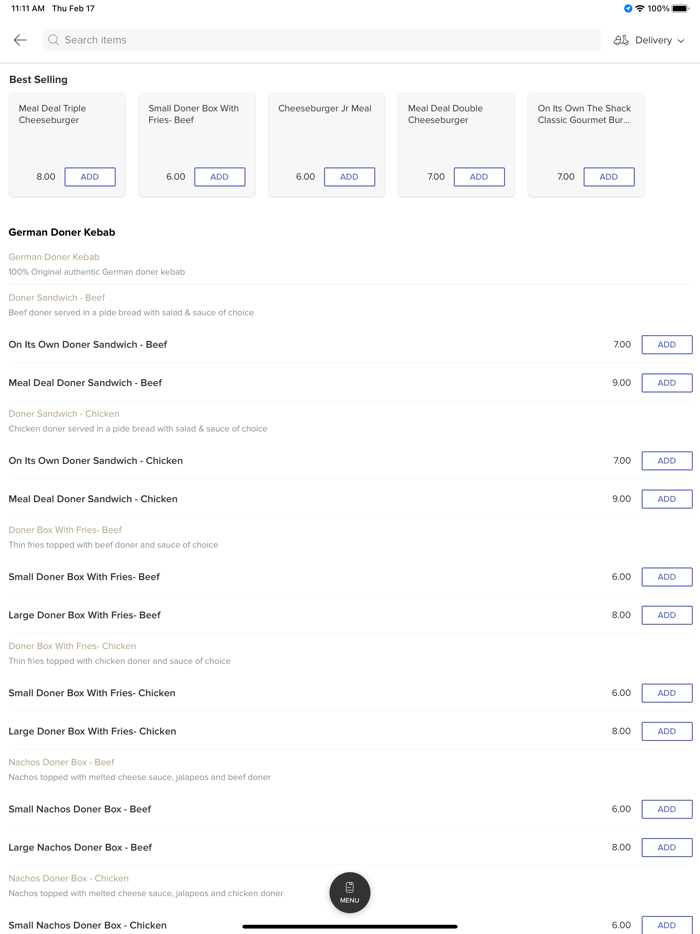Add Large Doner Box With Fries- Beef
The width and height of the screenshot is (700, 934).
tap(667, 615)
